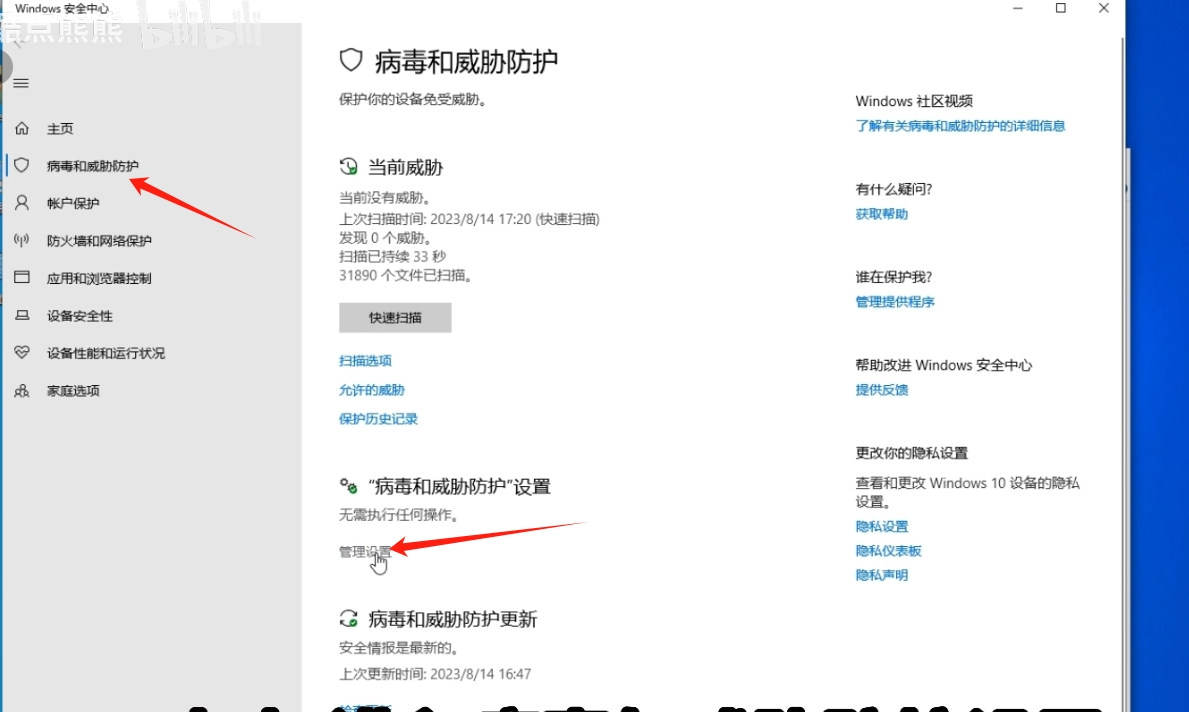This screenshot has height=712, width=1189.
Task: Open the 管理提供程序 link
Action: click(895, 302)
